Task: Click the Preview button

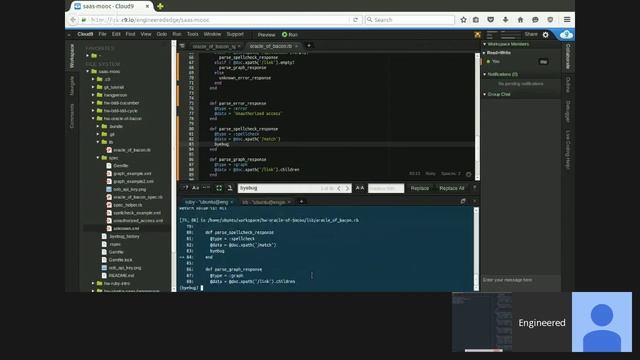Action: 267,35
